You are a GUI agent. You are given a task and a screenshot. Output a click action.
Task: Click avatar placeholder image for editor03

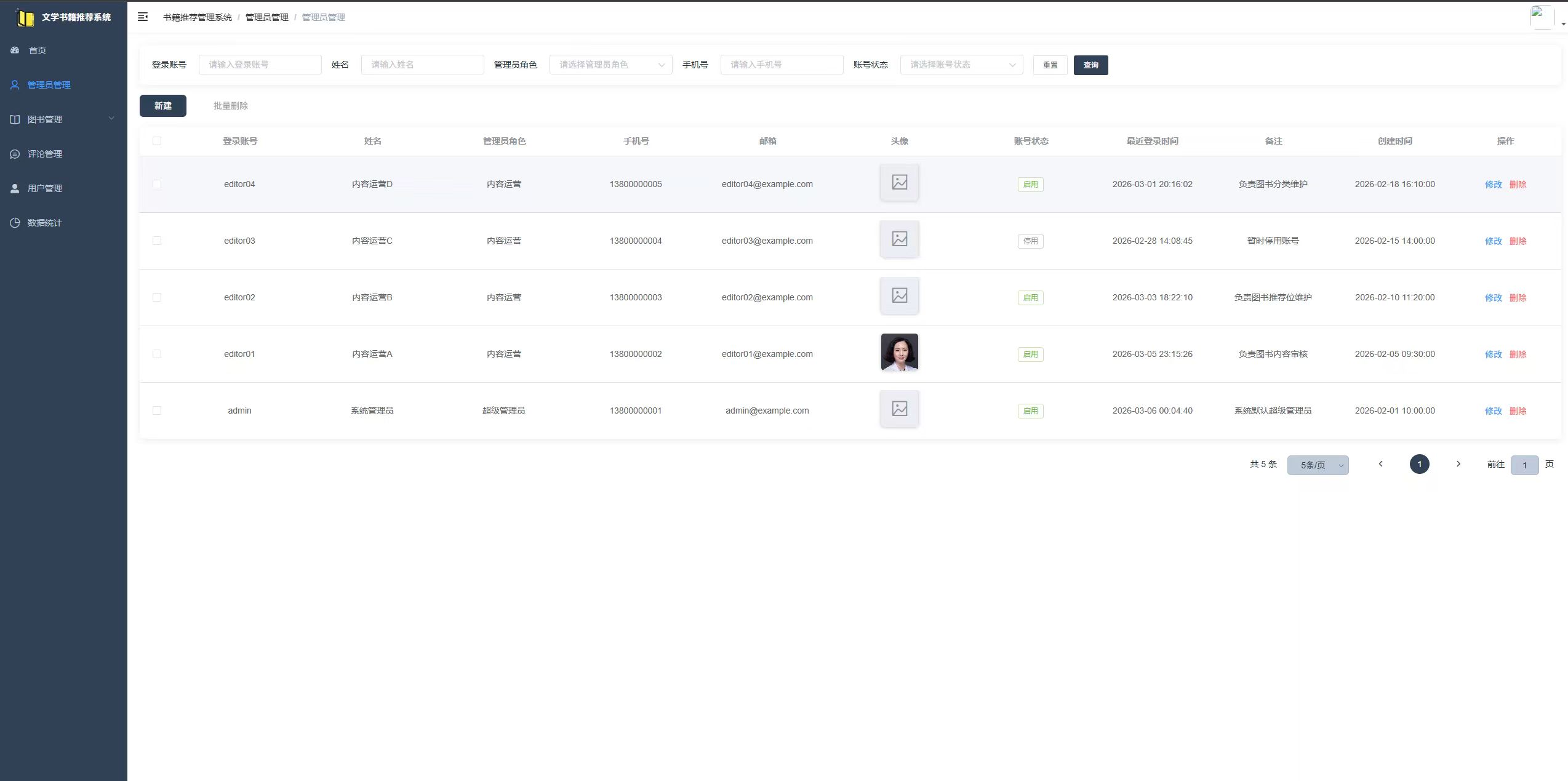(x=900, y=239)
